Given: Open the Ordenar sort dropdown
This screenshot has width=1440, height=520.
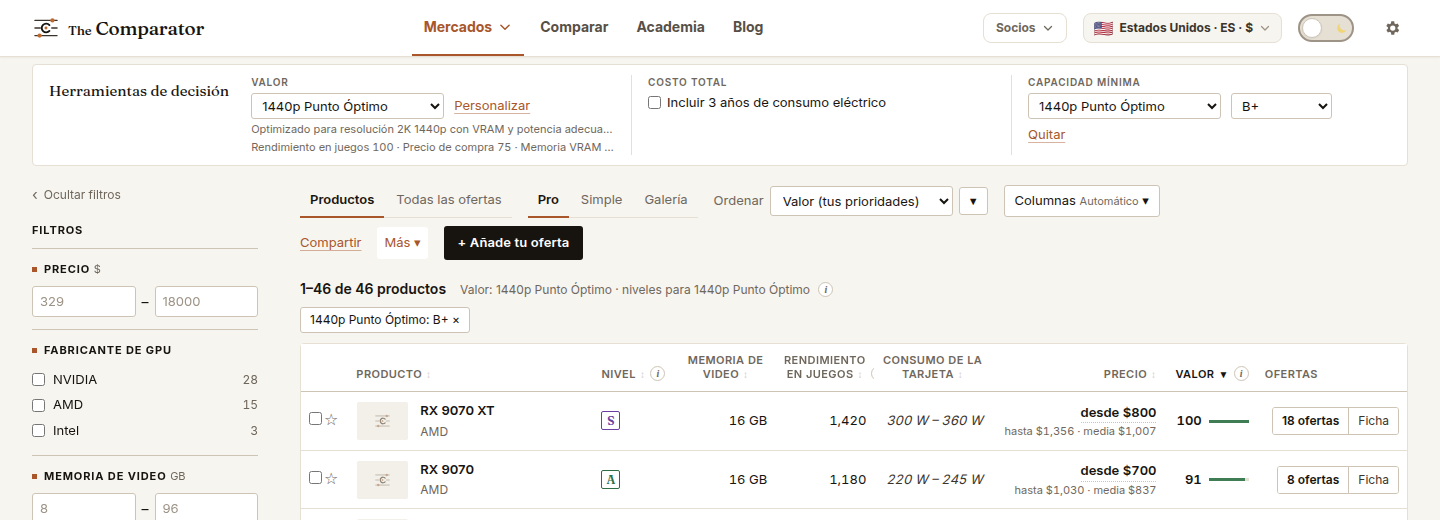Looking at the screenshot, I should 861,201.
